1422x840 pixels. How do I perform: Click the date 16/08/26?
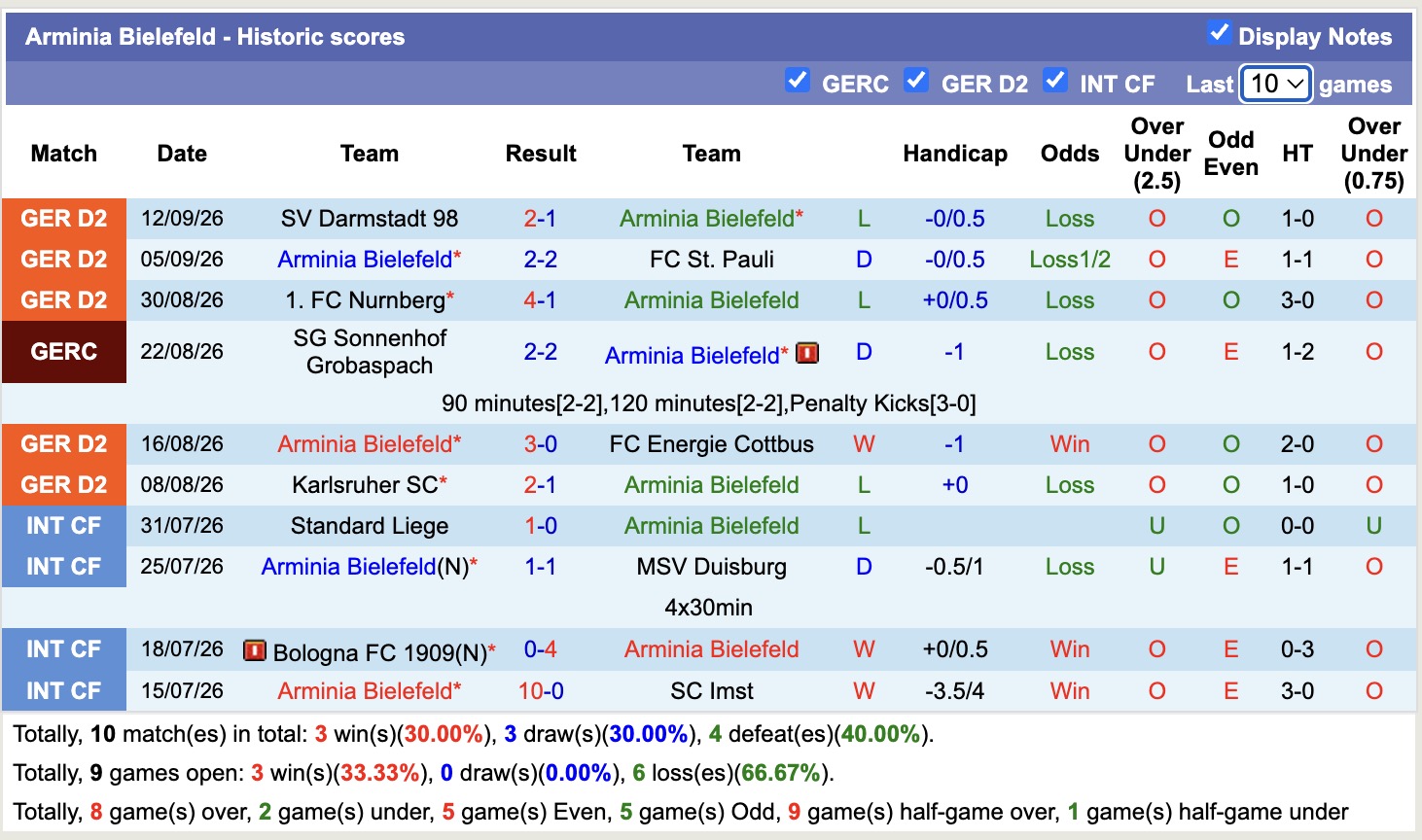182,444
